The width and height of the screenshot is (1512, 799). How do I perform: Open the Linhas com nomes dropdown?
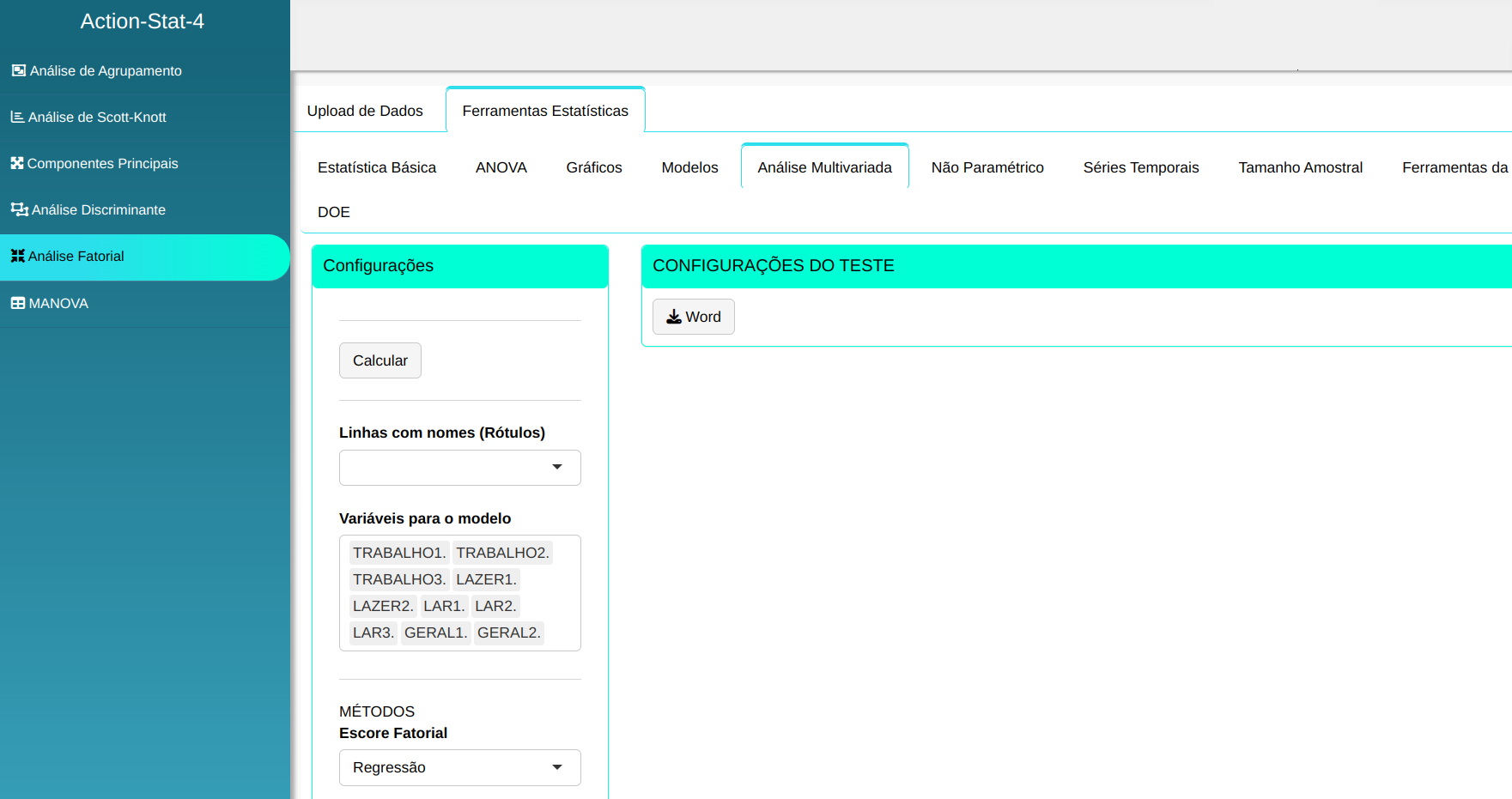click(459, 468)
